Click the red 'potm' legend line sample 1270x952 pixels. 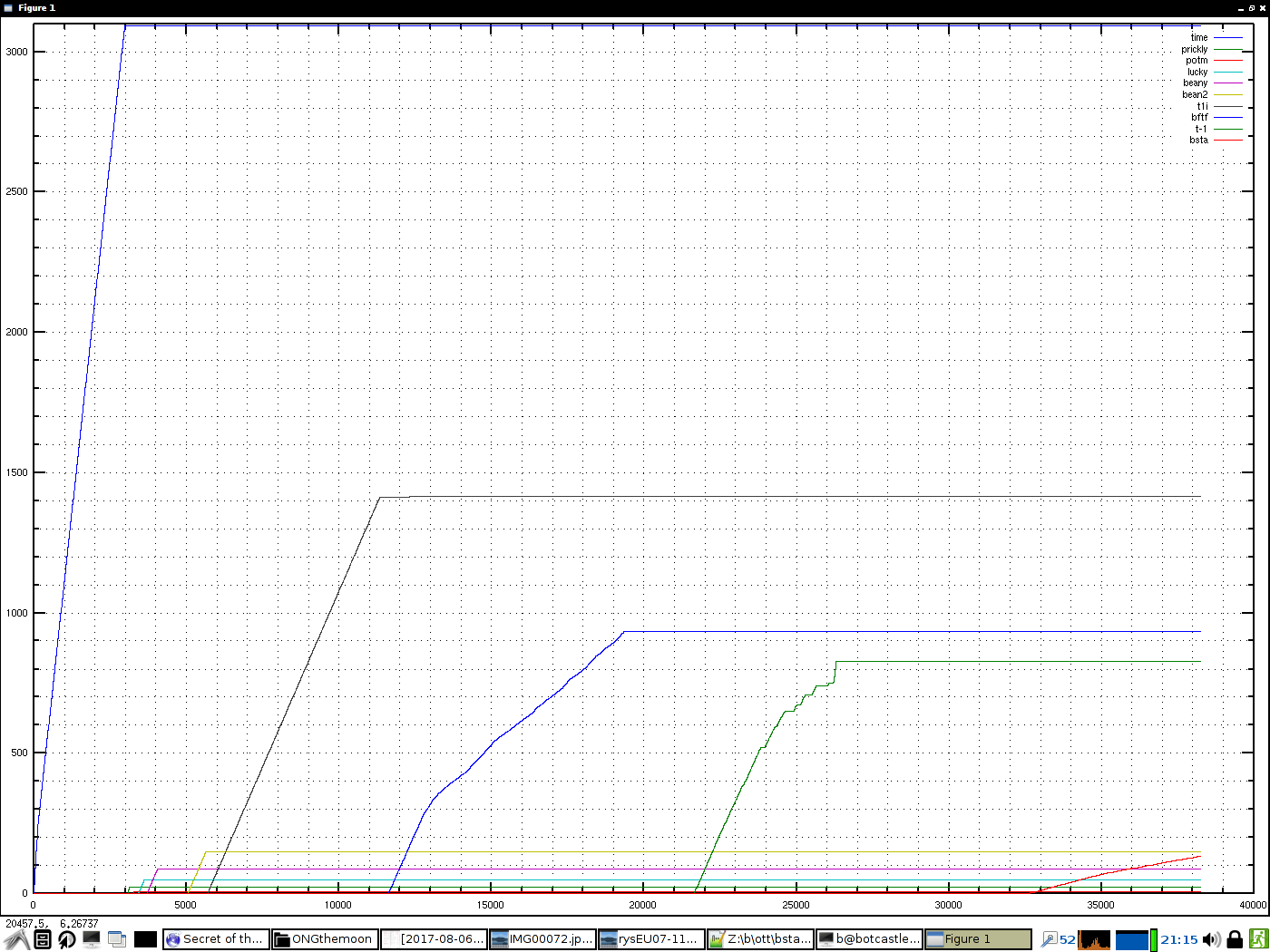(1228, 61)
